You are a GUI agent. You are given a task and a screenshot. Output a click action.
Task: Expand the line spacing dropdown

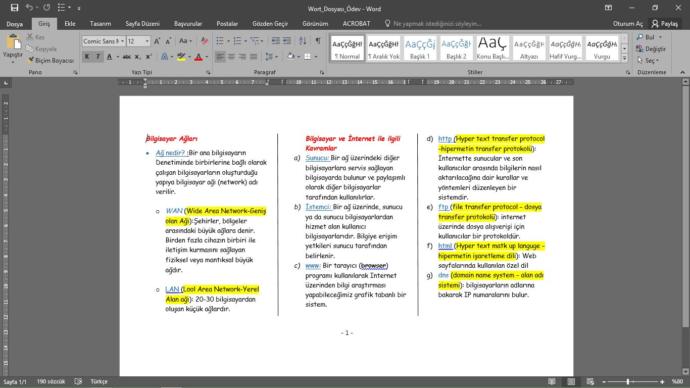click(271, 57)
